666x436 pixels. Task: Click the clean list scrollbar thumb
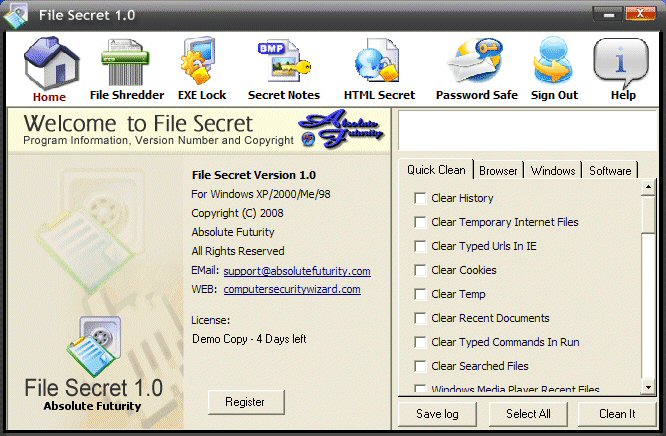648,214
